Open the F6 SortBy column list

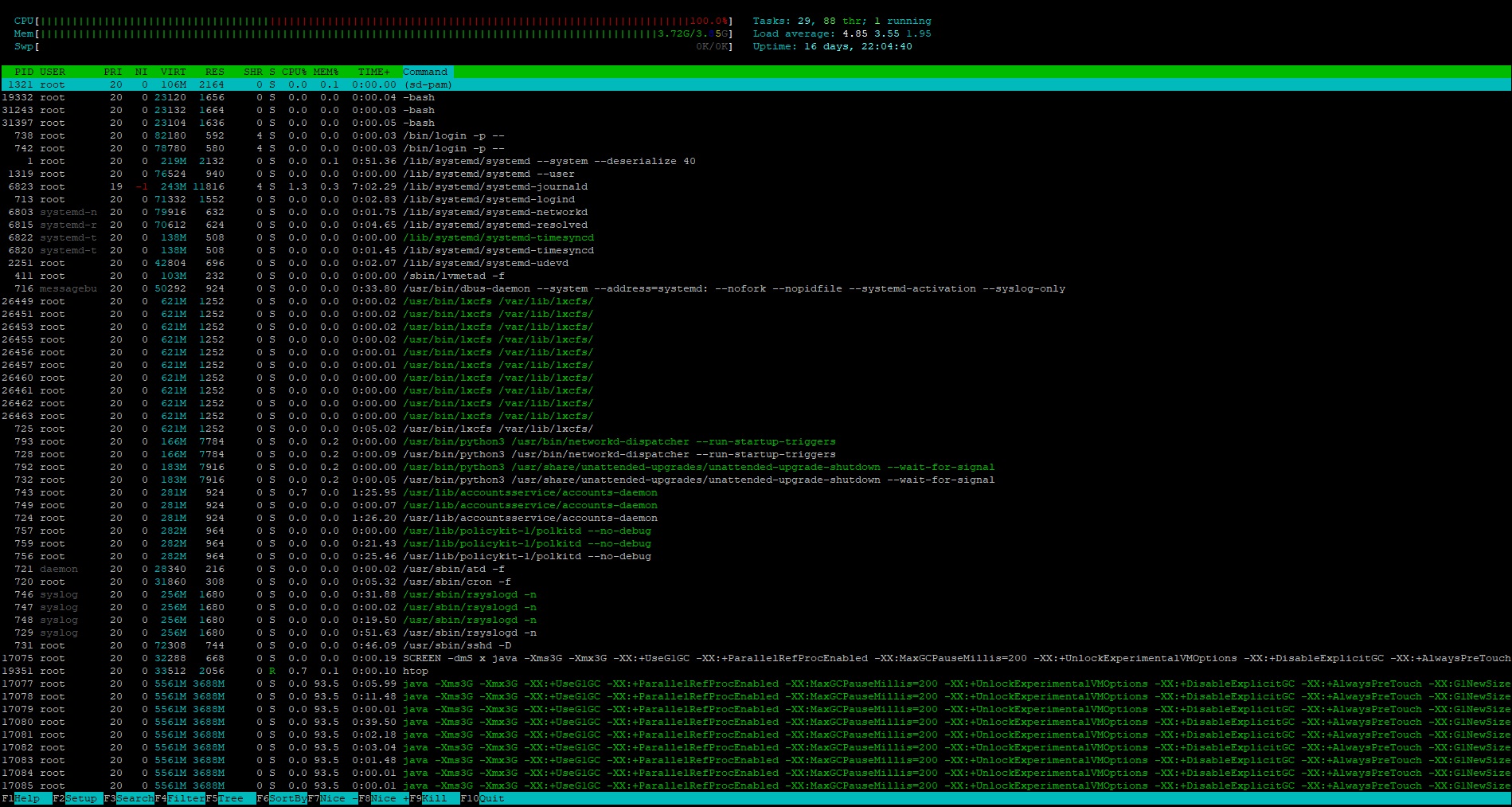pos(287,798)
